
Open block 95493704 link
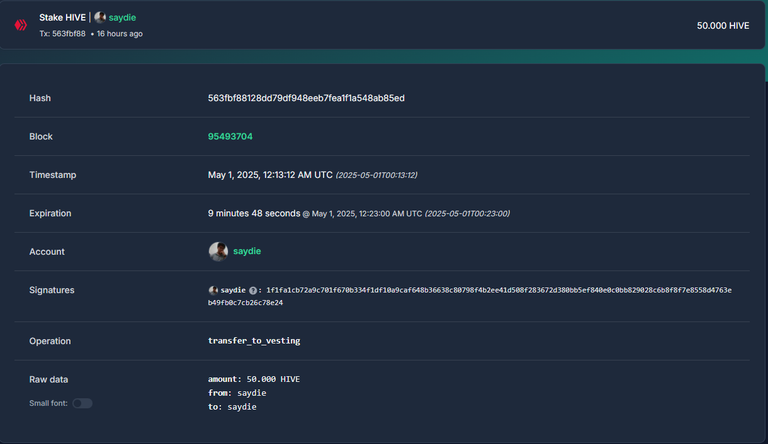point(230,136)
